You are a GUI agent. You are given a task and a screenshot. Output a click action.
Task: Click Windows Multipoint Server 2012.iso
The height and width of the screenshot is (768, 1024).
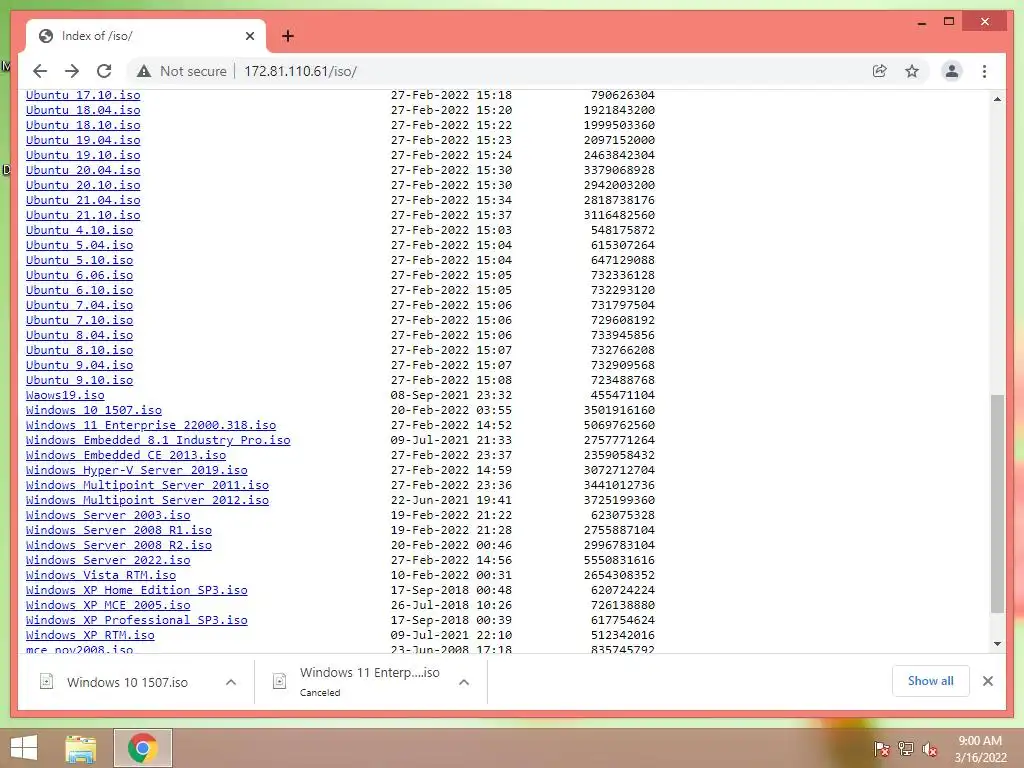tap(147, 501)
